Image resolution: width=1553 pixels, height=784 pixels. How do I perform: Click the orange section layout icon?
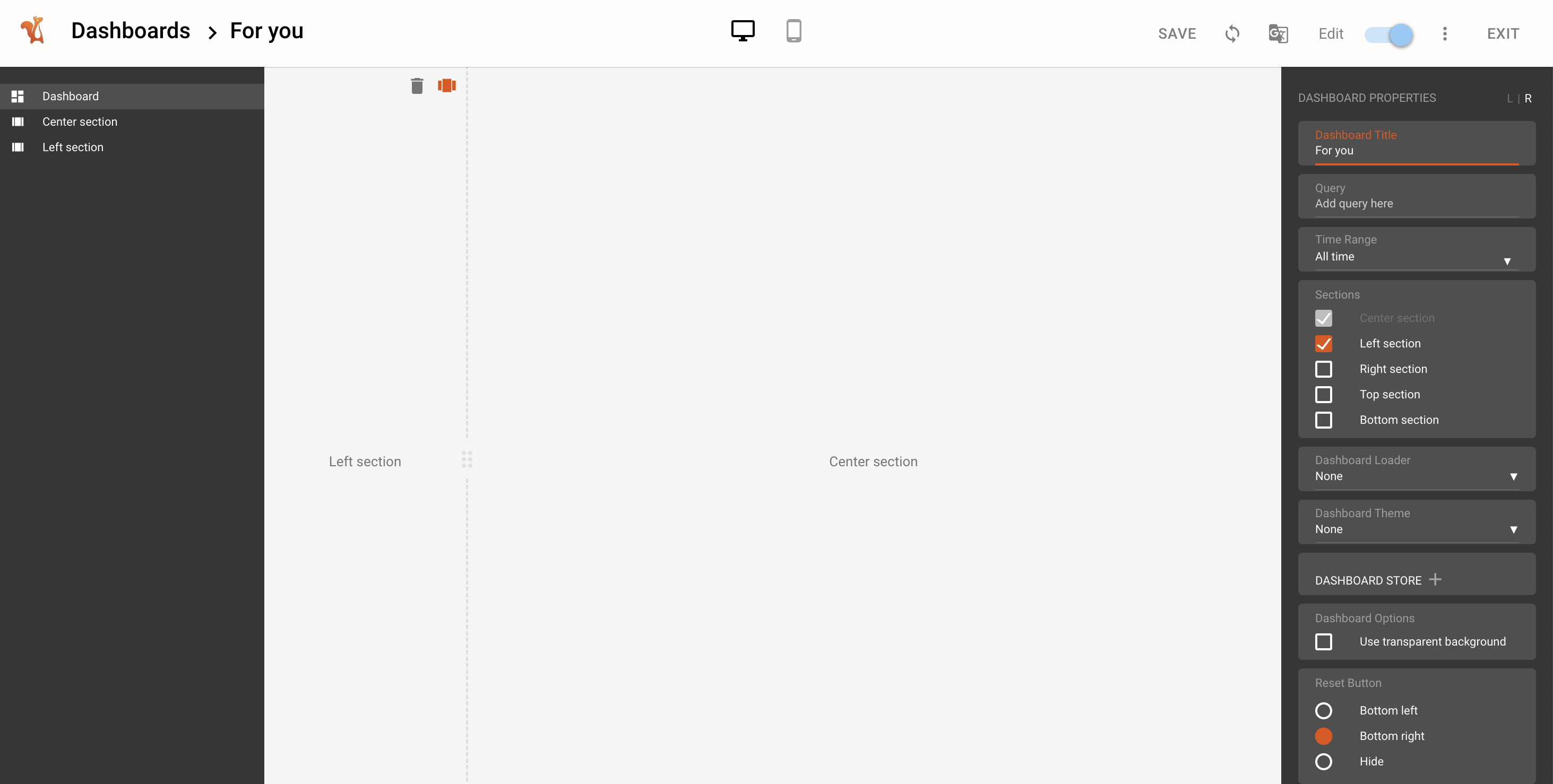pyautogui.click(x=447, y=85)
